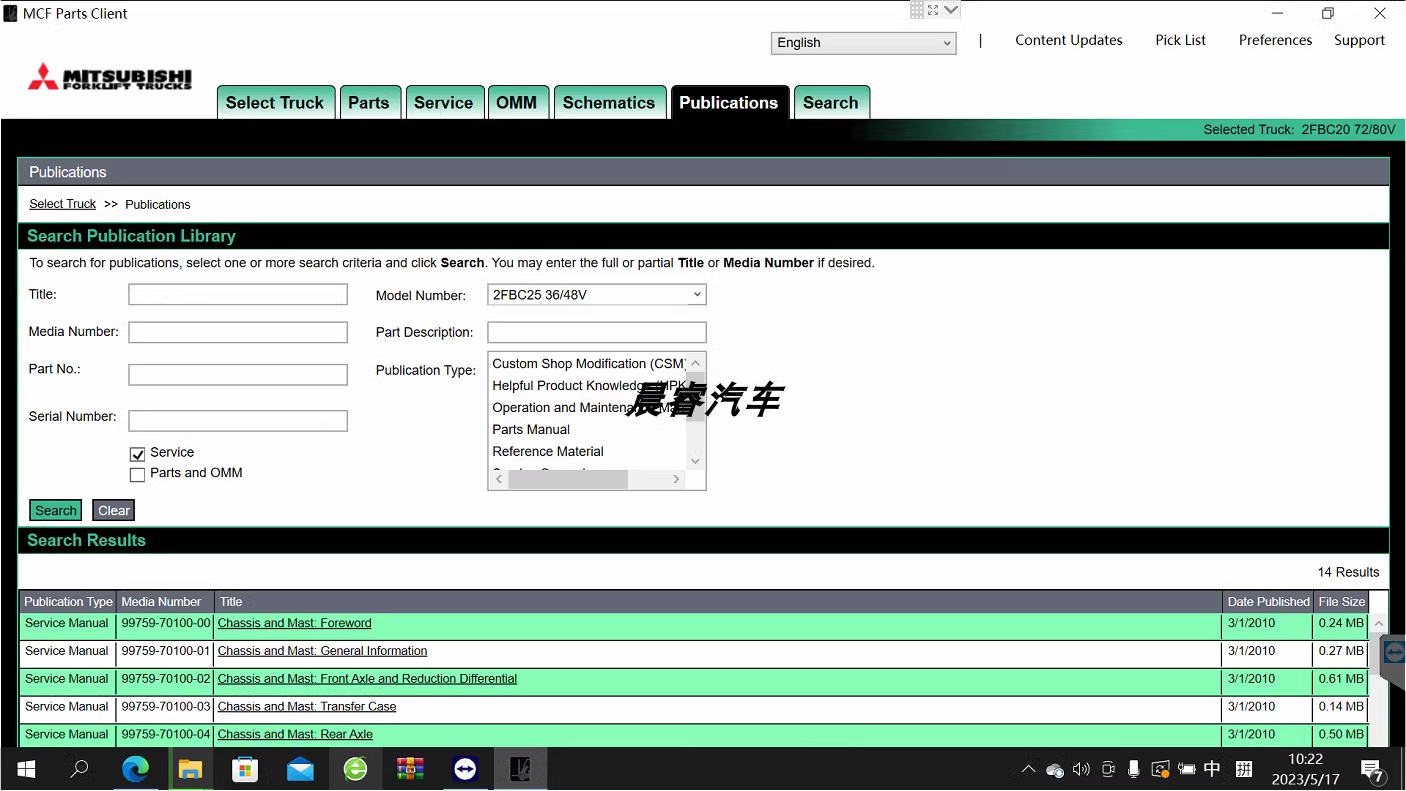Click the Part Description input field

[597, 333]
